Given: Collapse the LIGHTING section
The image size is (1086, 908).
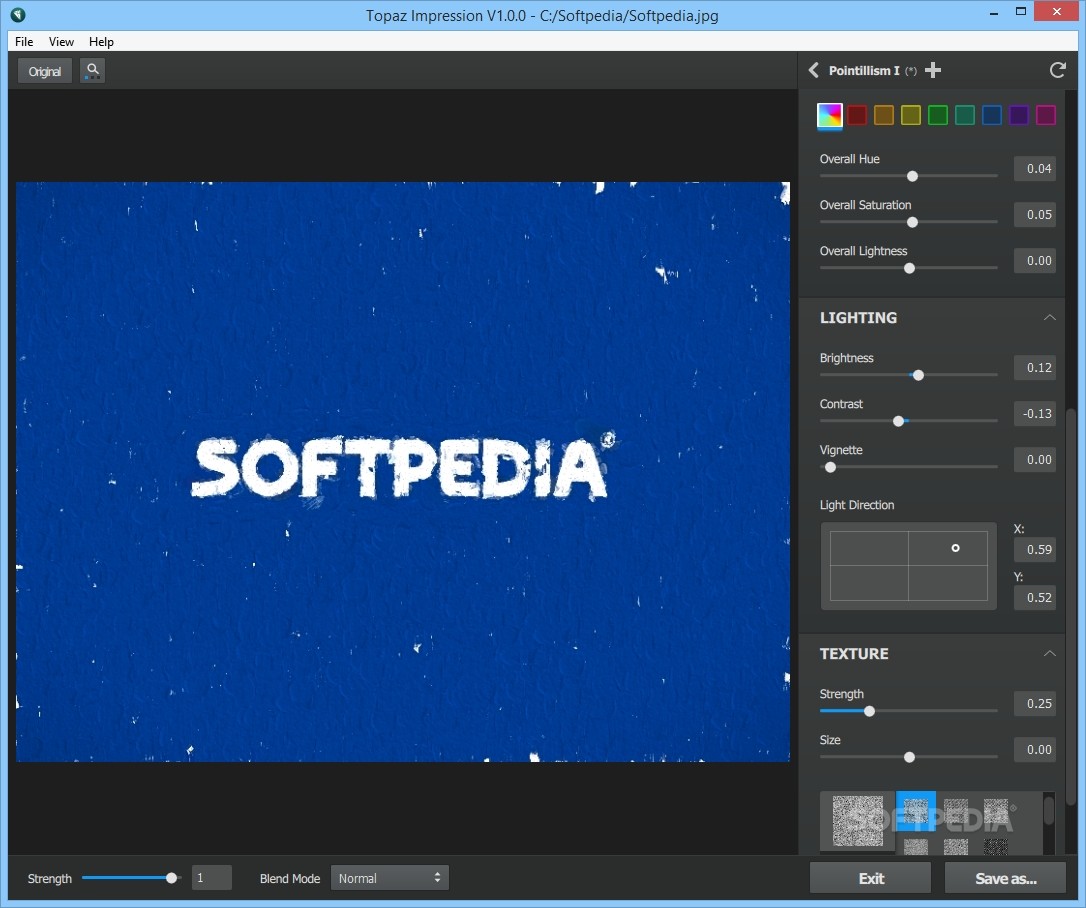Looking at the screenshot, I should [1049, 318].
